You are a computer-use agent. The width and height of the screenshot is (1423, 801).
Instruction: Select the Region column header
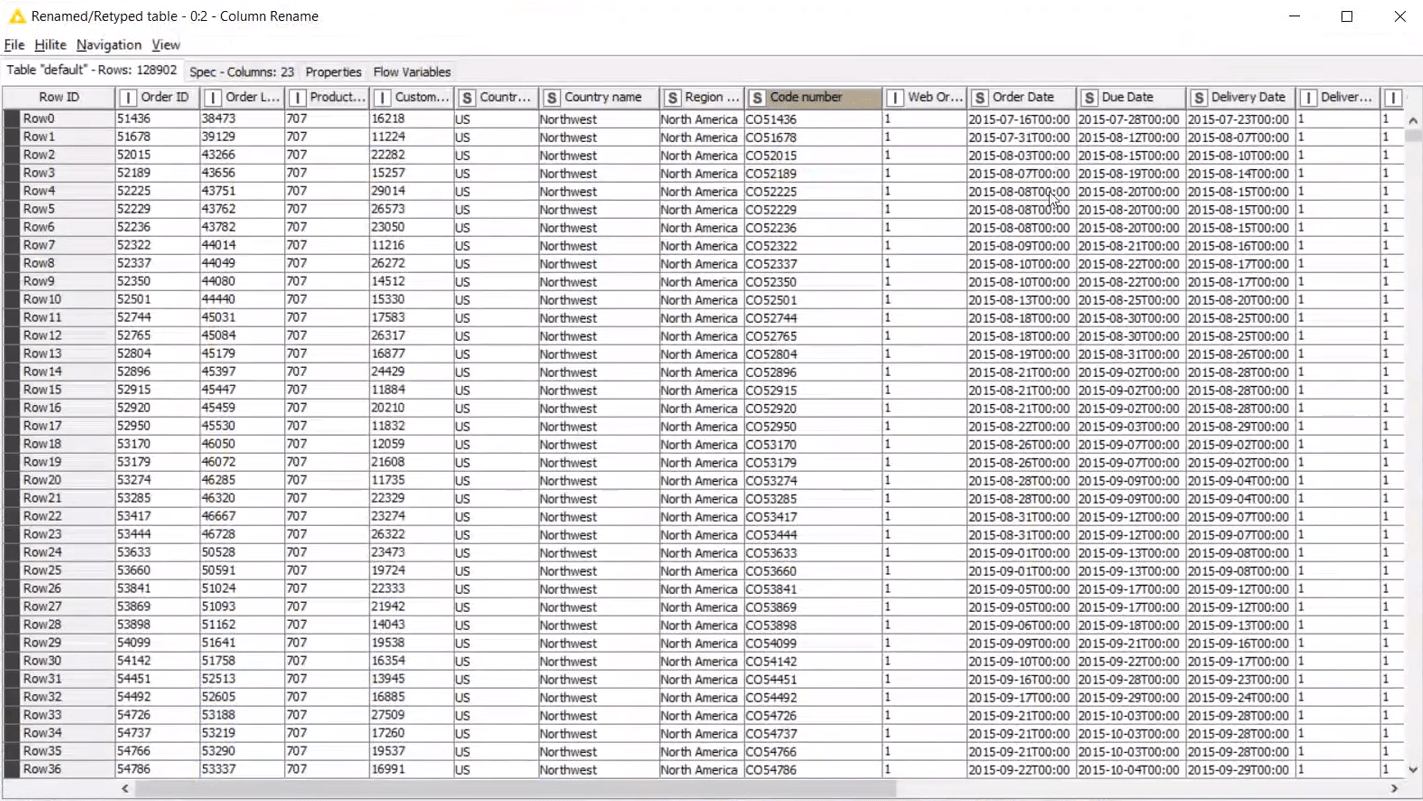click(711, 98)
